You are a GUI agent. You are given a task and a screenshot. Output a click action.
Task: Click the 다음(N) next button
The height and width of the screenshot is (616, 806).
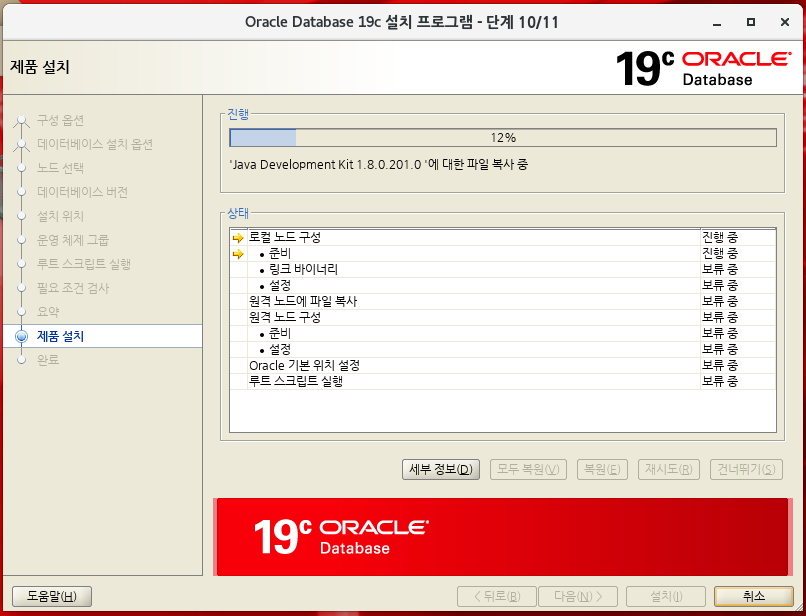[x=578, y=596]
